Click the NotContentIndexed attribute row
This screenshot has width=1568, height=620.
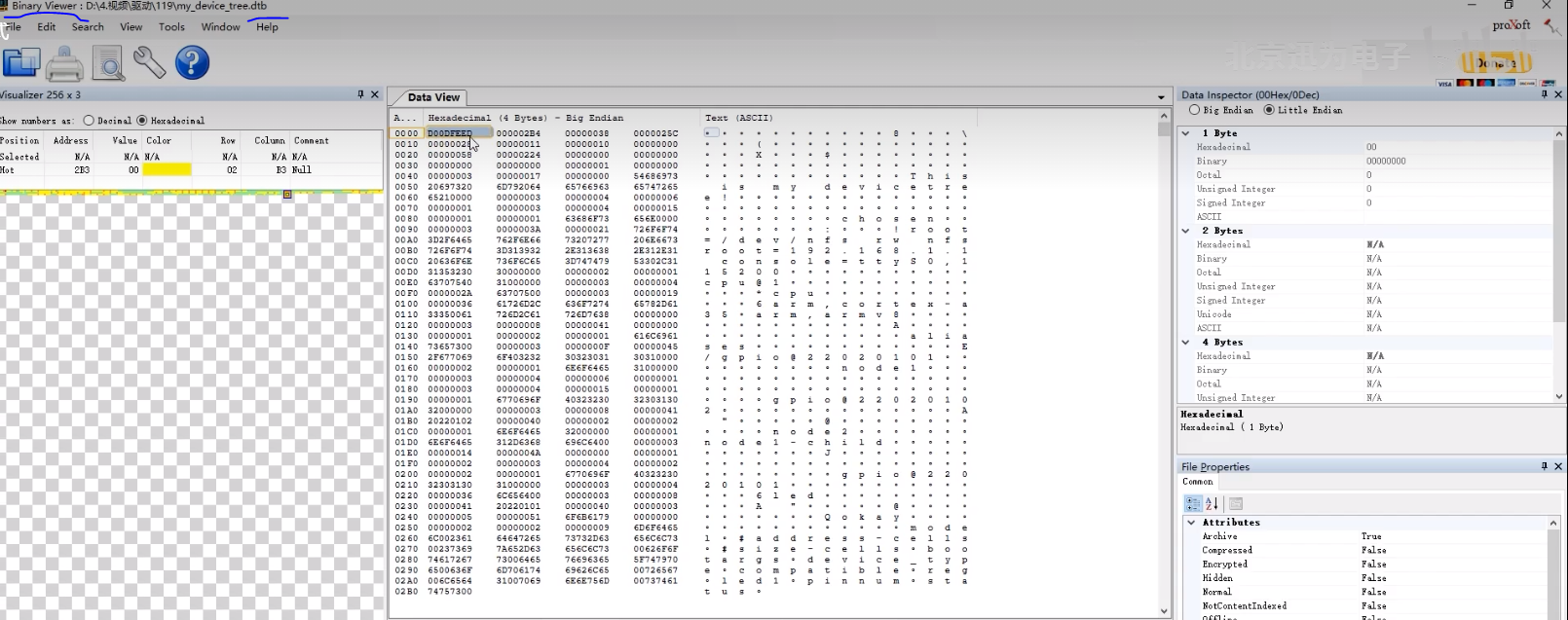pos(1363,605)
